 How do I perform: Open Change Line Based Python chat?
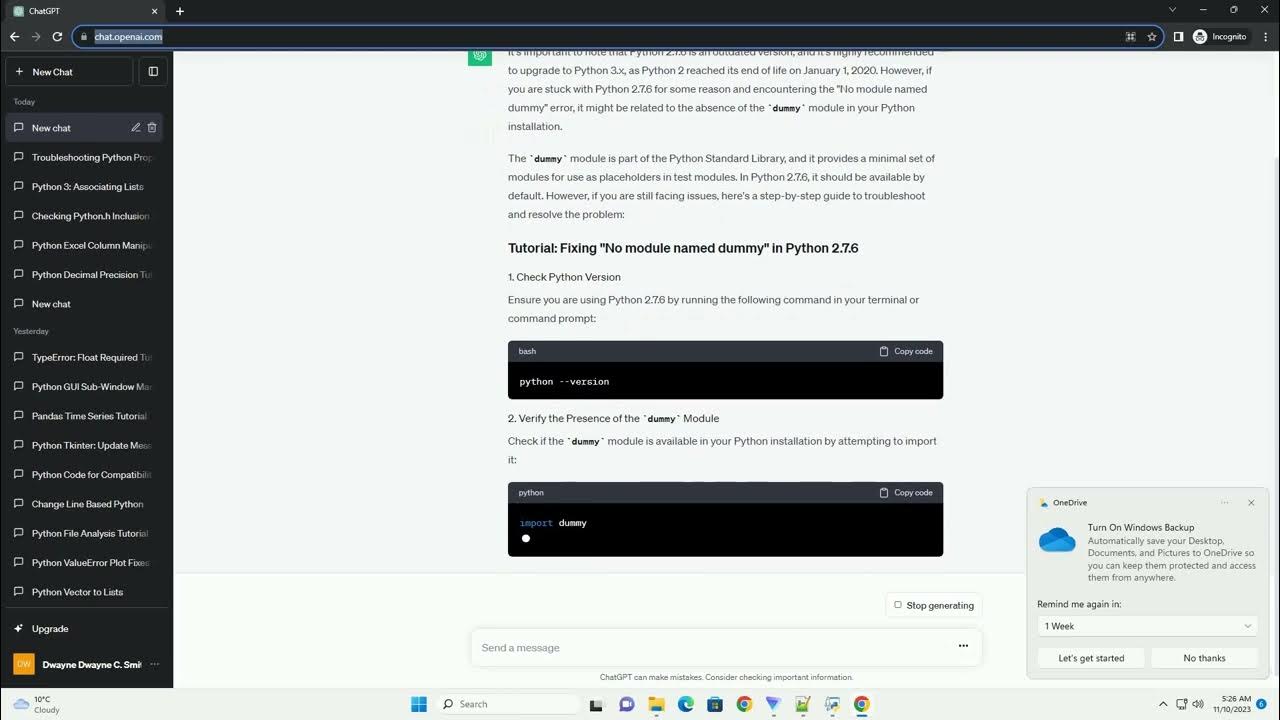coord(84,504)
